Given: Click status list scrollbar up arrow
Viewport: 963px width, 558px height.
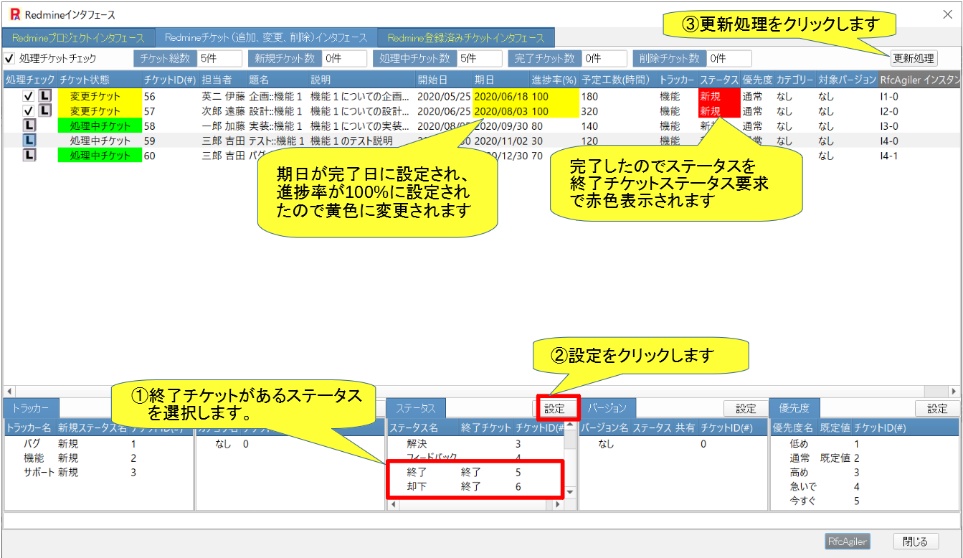Looking at the screenshot, I should pyautogui.click(x=571, y=425).
